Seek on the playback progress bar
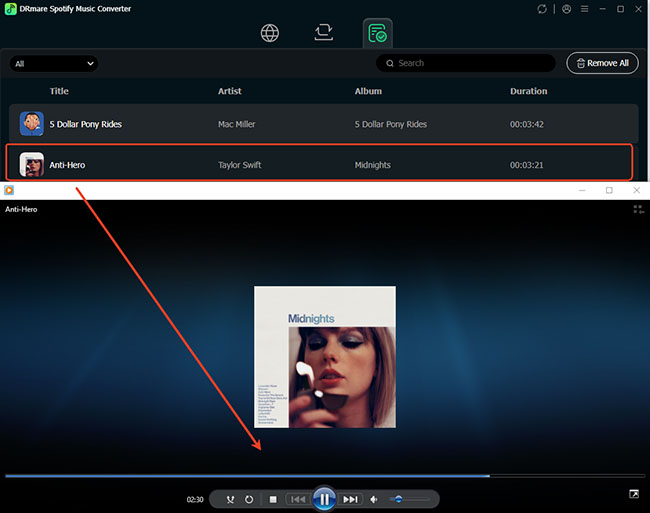650x513 pixels. (x=325, y=476)
